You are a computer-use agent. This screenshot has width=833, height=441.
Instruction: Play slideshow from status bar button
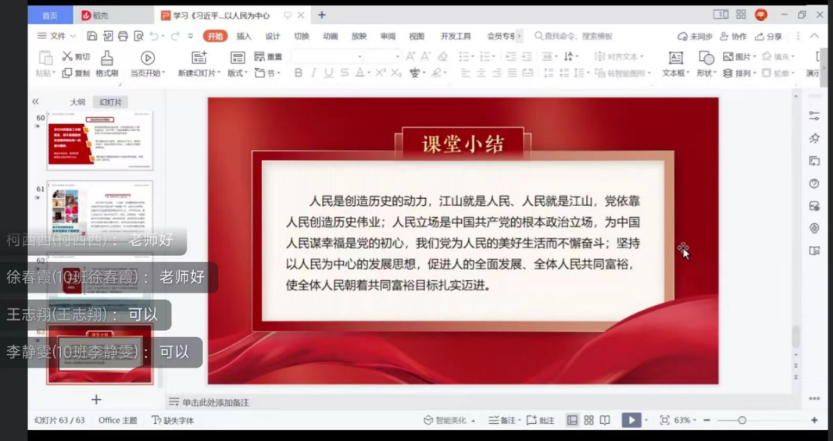point(631,420)
